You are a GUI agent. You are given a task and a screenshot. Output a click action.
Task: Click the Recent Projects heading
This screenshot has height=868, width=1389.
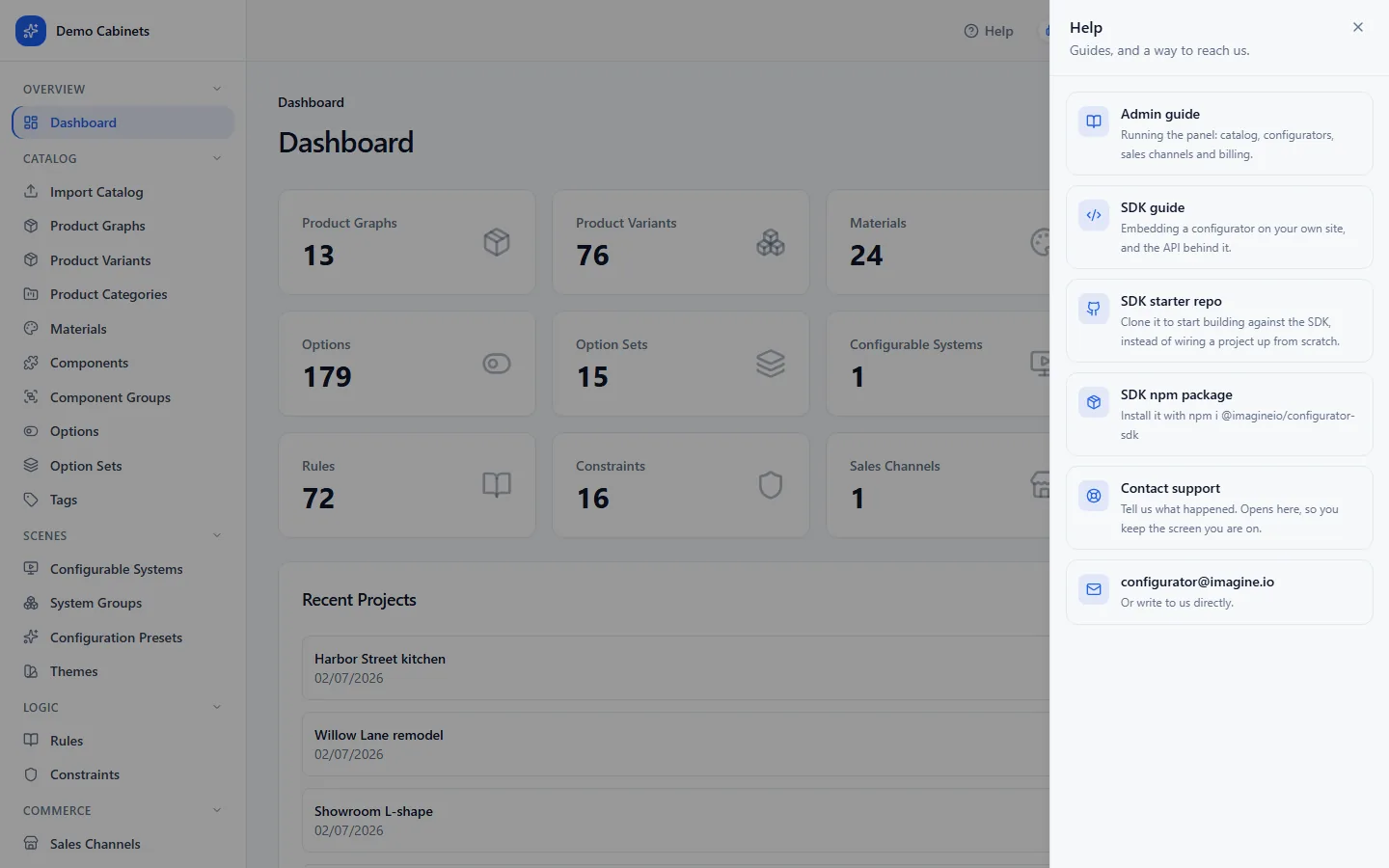(x=359, y=600)
